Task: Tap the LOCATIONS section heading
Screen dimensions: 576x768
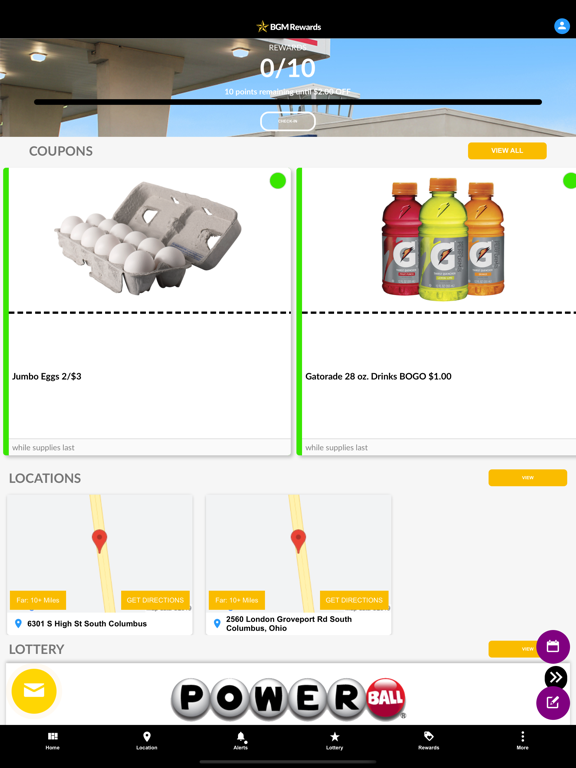Action: pyautogui.click(x=45, y=478)
